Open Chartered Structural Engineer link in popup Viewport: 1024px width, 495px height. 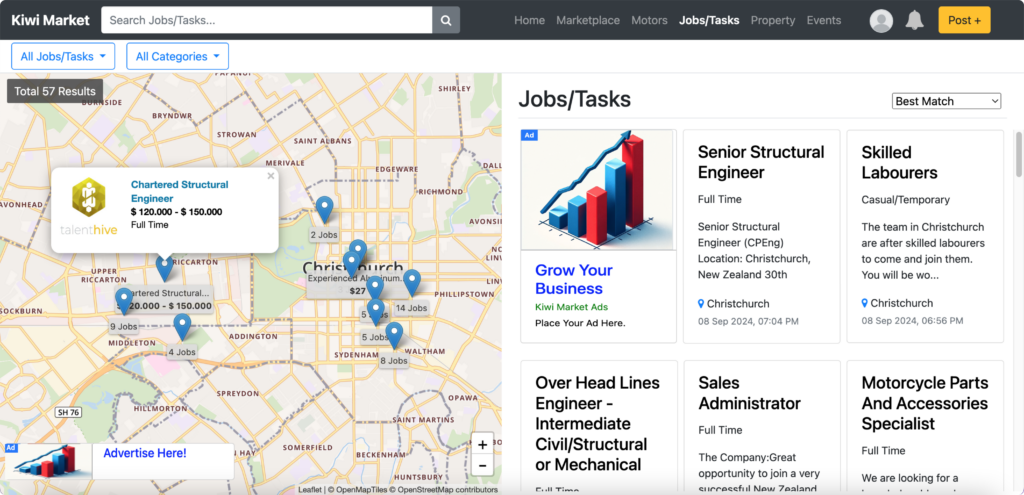point(180,191)
